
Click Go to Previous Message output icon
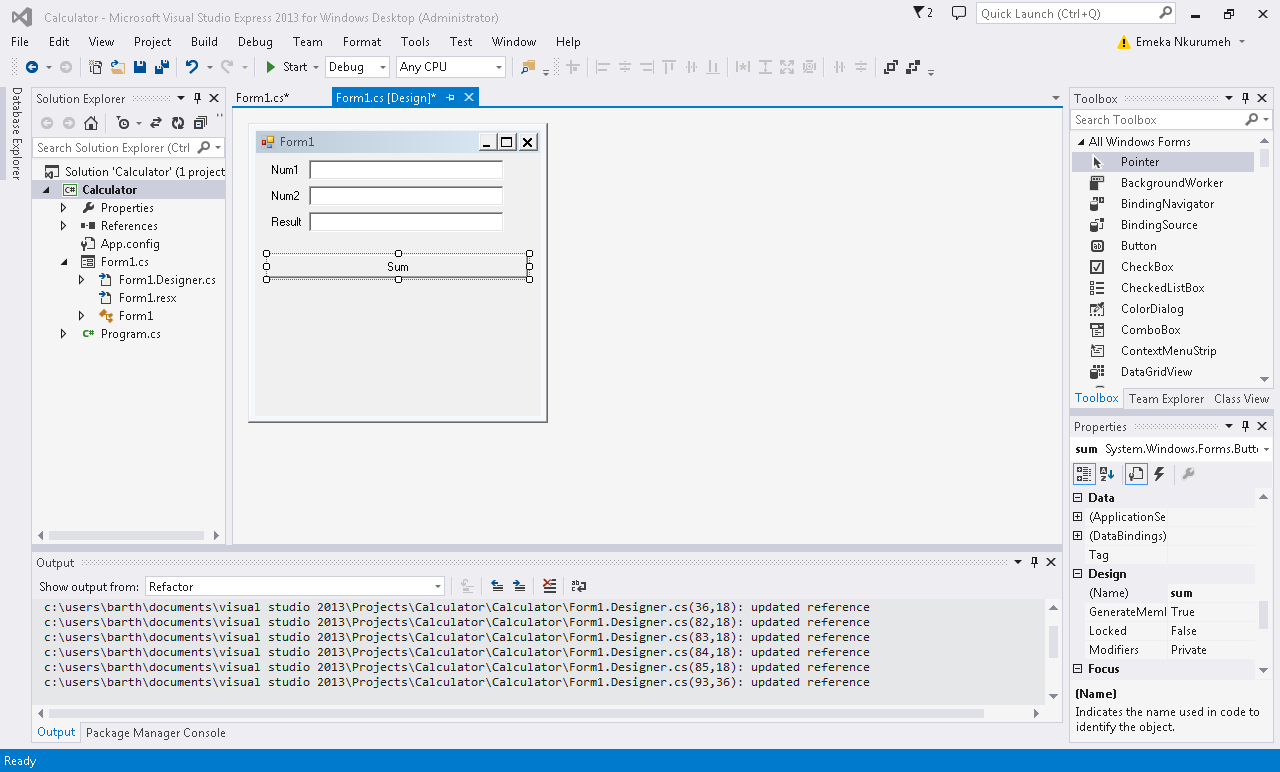[x=497, y=586]
